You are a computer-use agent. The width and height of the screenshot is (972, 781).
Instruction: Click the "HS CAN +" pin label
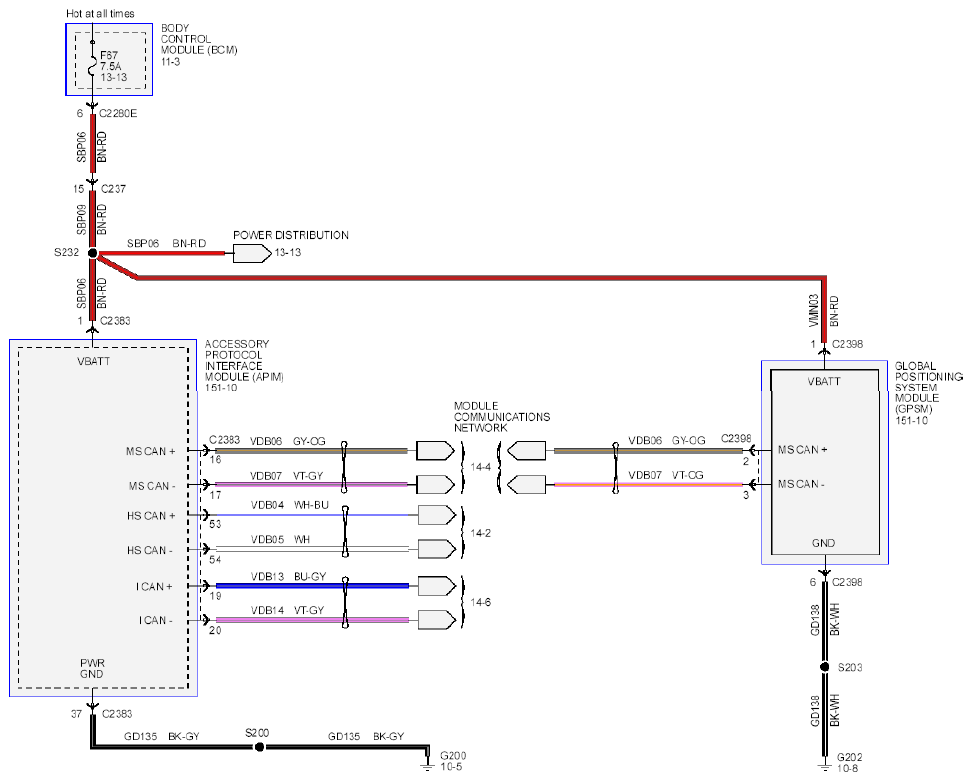tap(151, 516)
